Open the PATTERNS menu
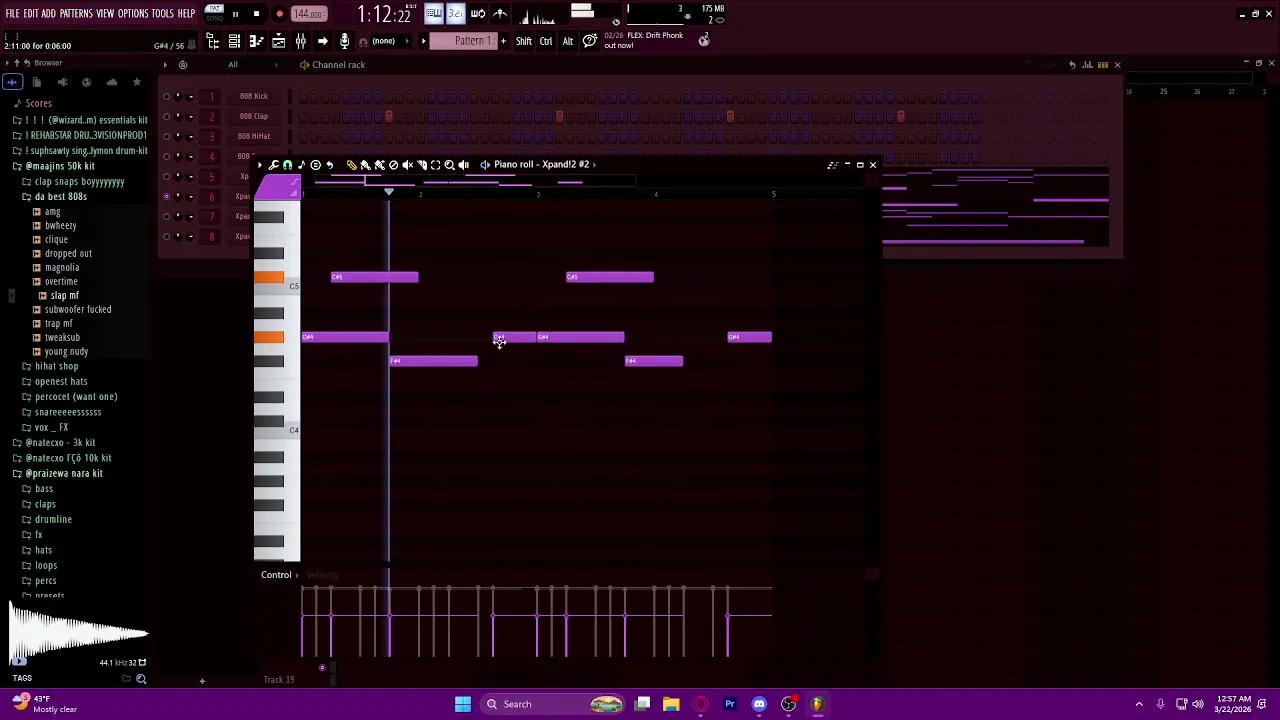The width and height of the screenshot is (1280, 720). [x=76, y=14]
